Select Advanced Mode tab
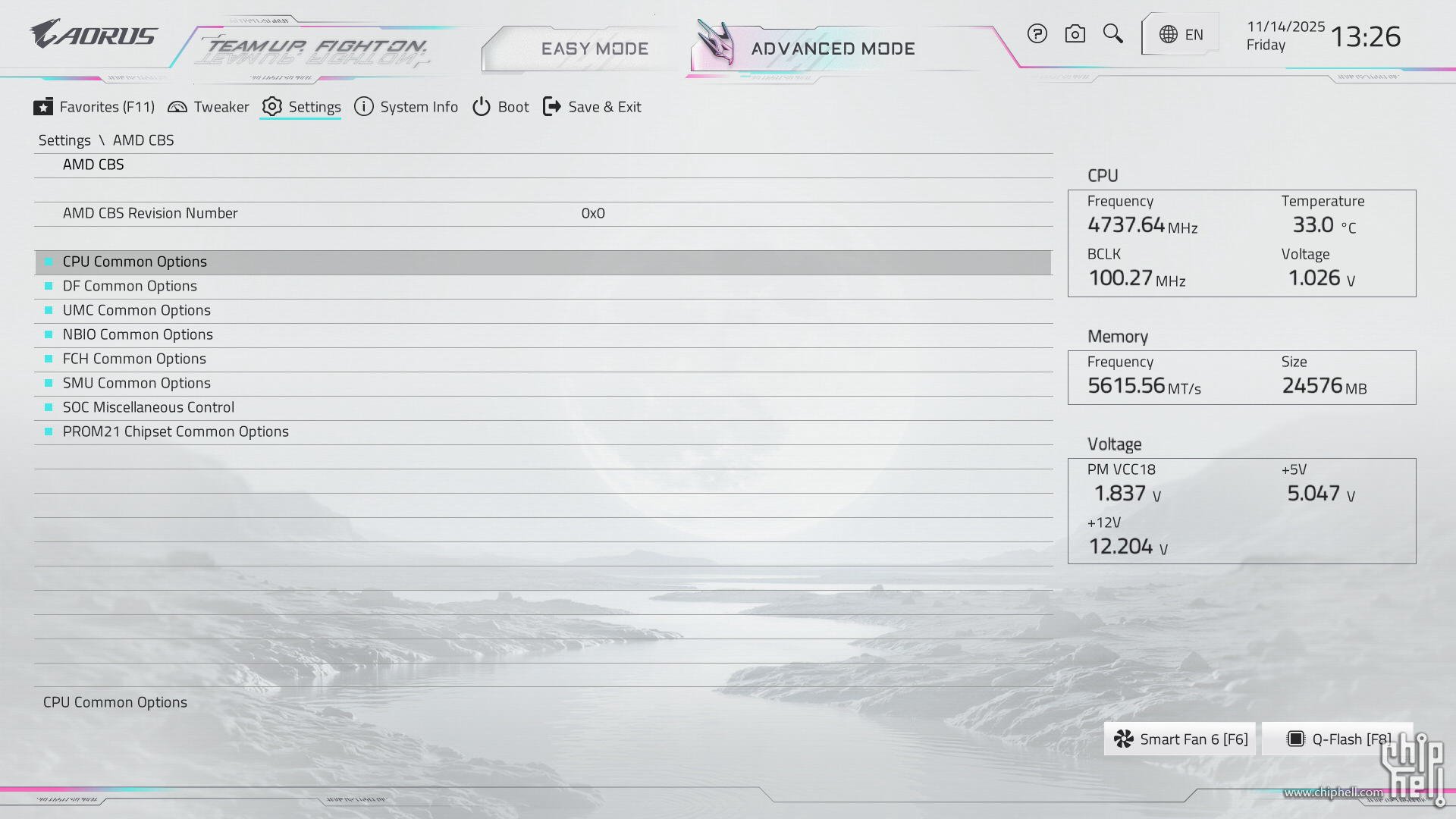 [x=833, y=49]
